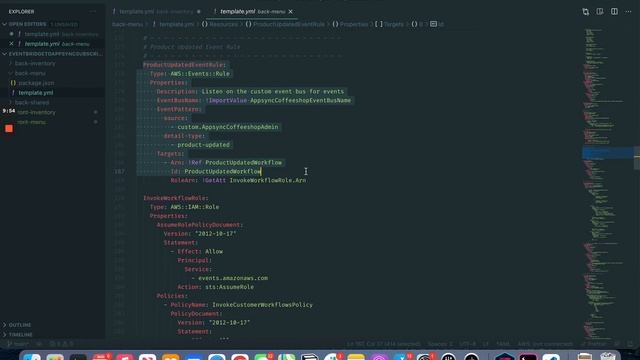Select the YAML language mode
The width and height of the screenshot is (640, 360).
point(503,344)
